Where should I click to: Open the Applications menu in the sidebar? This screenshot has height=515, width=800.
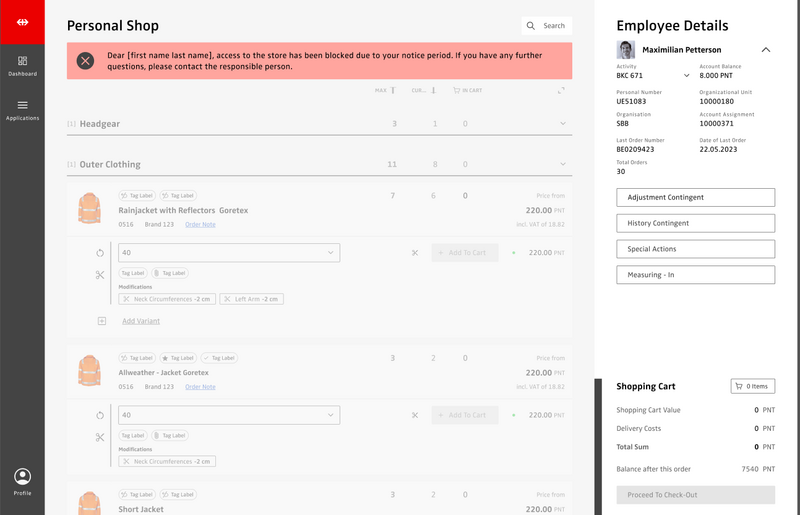(x=22, y=110)
